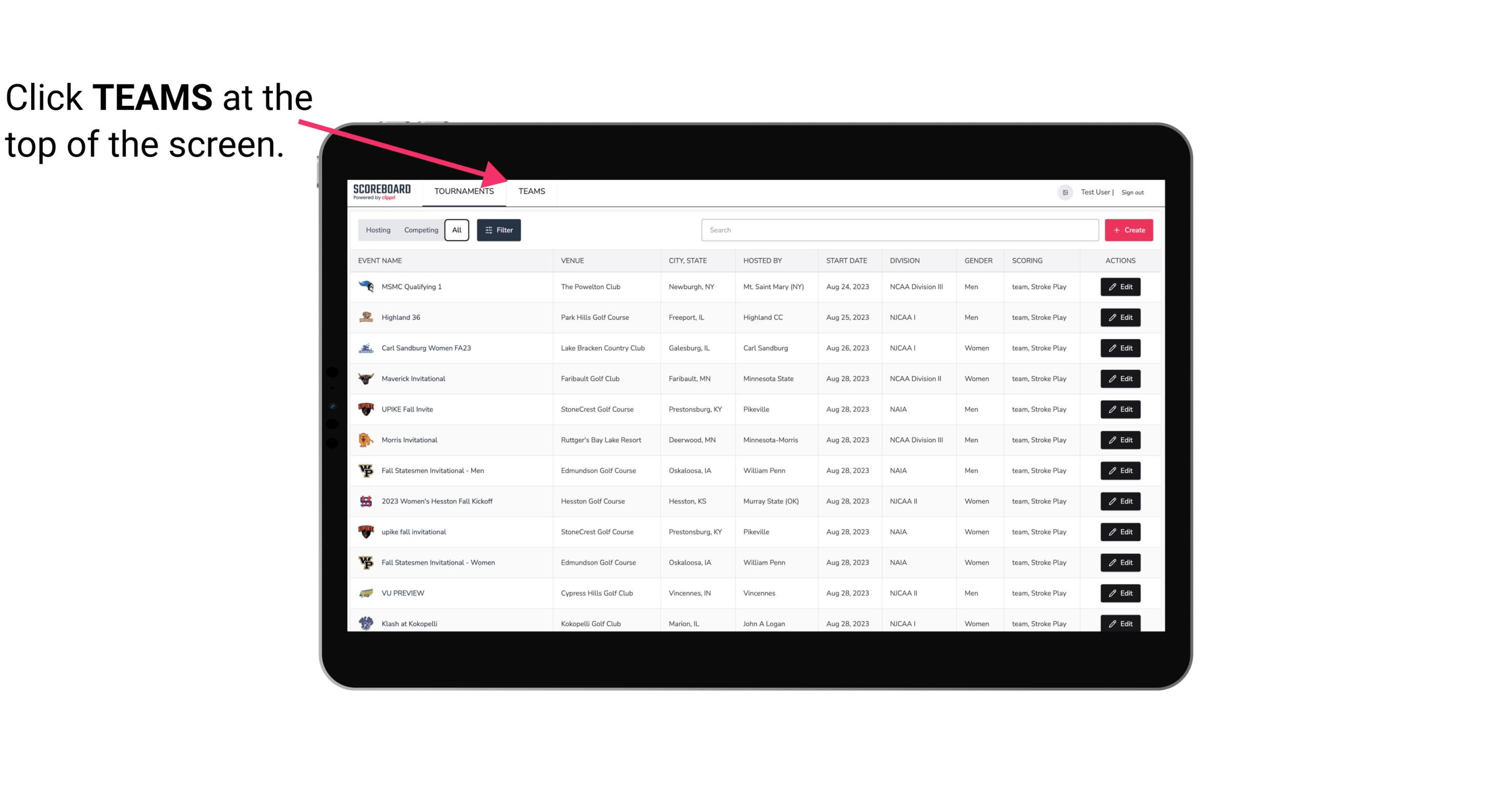Screen dimensions: 1510x812
Task: Expand the DIVISION column header
Action: [905, 261]
